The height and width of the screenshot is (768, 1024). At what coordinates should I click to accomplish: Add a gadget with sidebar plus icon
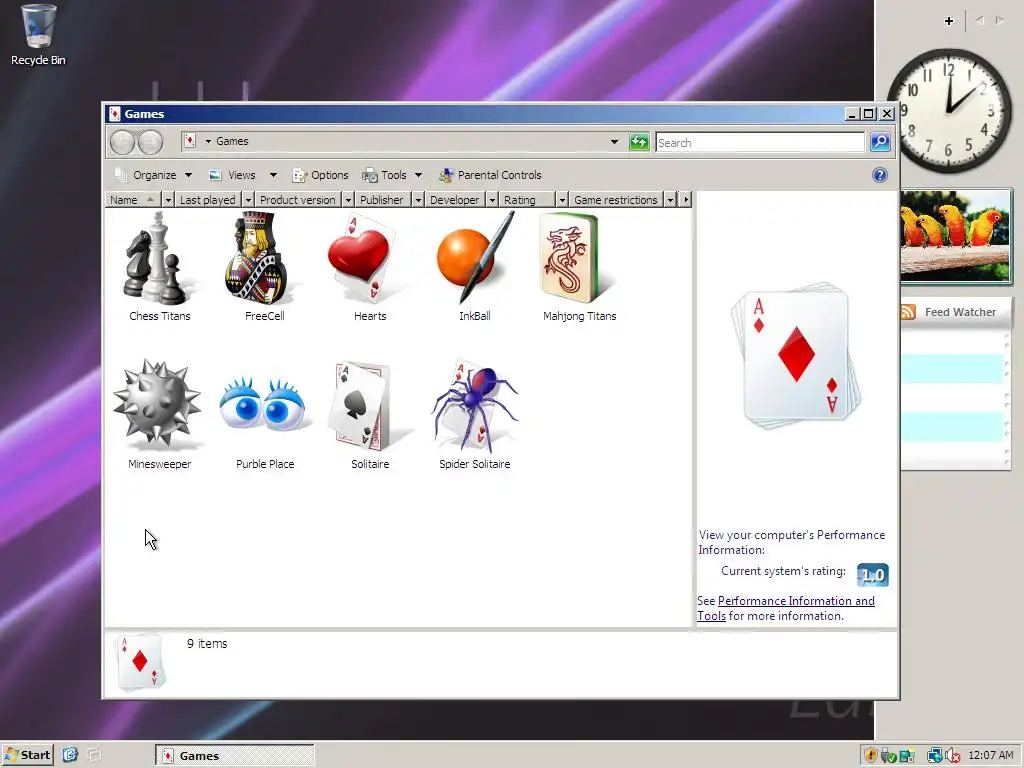pos(949,21)
